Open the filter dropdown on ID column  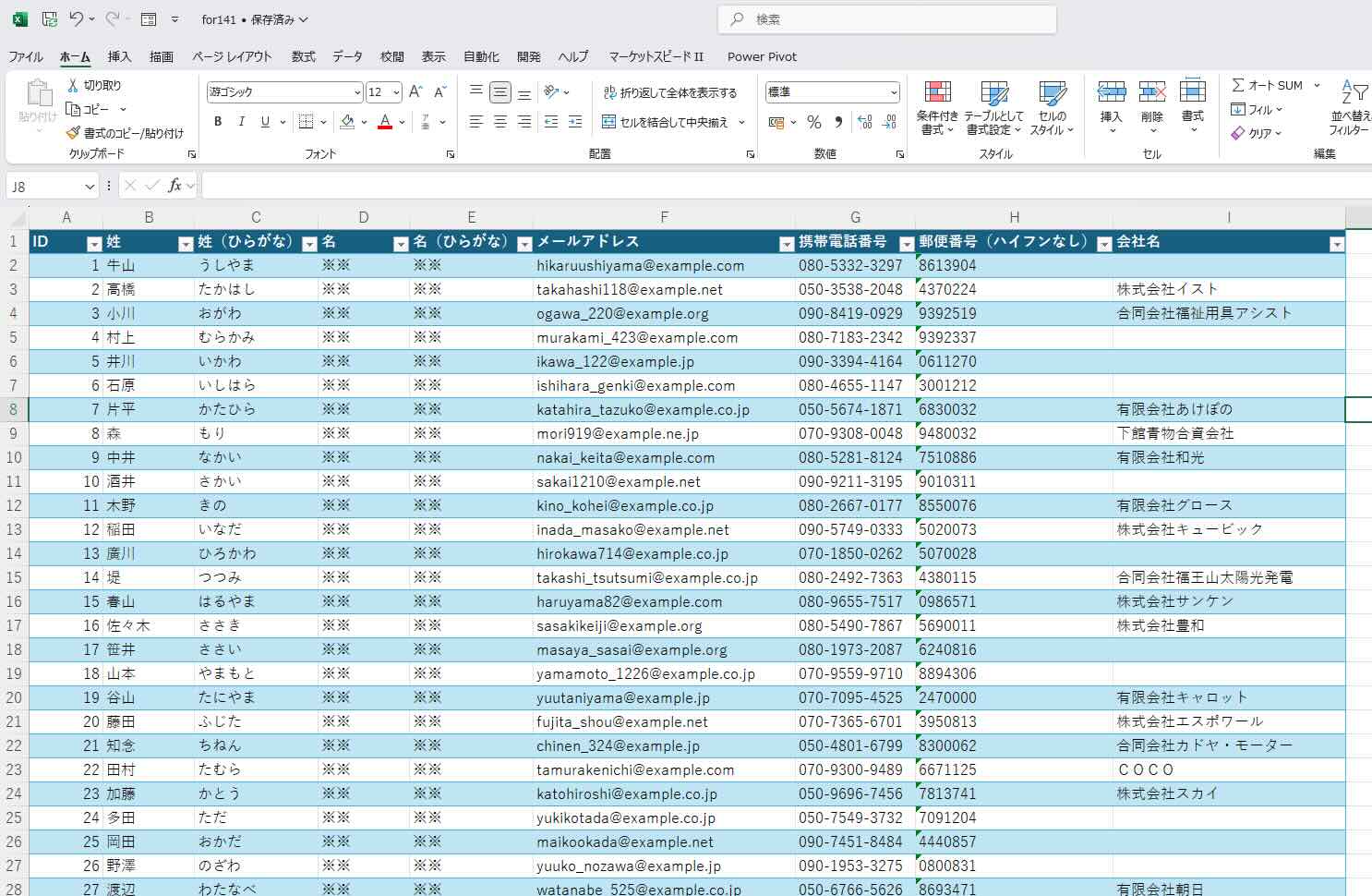click(x=94, y=244)
